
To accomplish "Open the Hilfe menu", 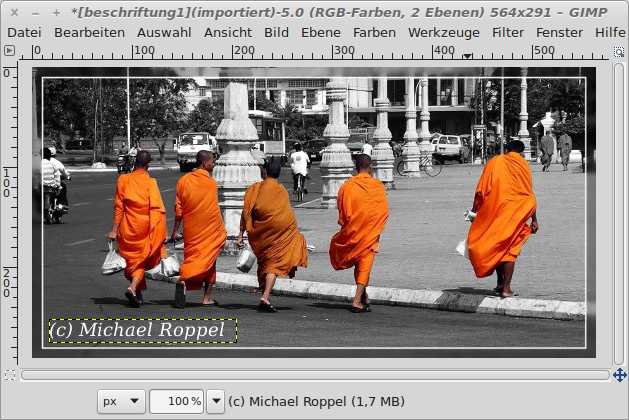I will (x=610, y=32).
